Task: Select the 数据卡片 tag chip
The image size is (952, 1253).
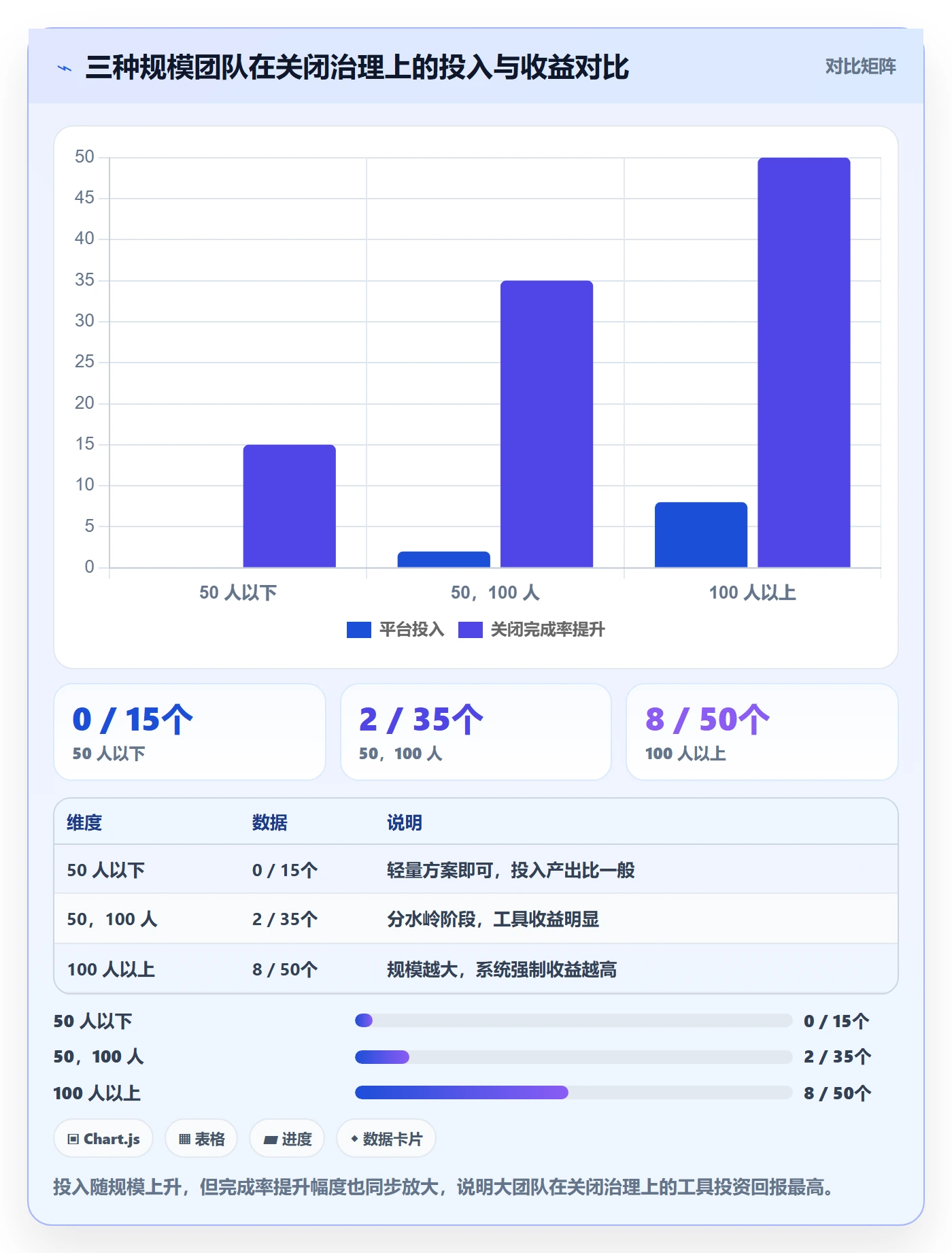Action: (x=386, y=1139)
